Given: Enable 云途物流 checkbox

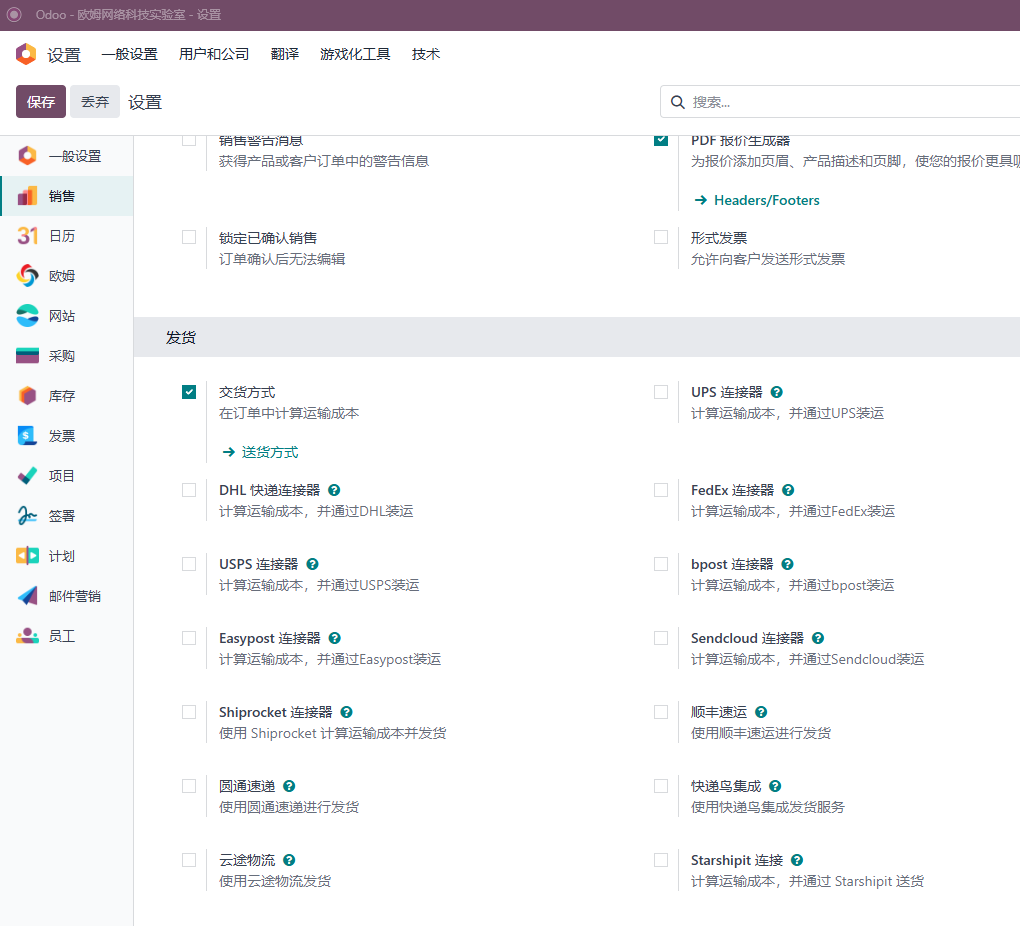Looking at the screenshot, I should pos(189,860).
